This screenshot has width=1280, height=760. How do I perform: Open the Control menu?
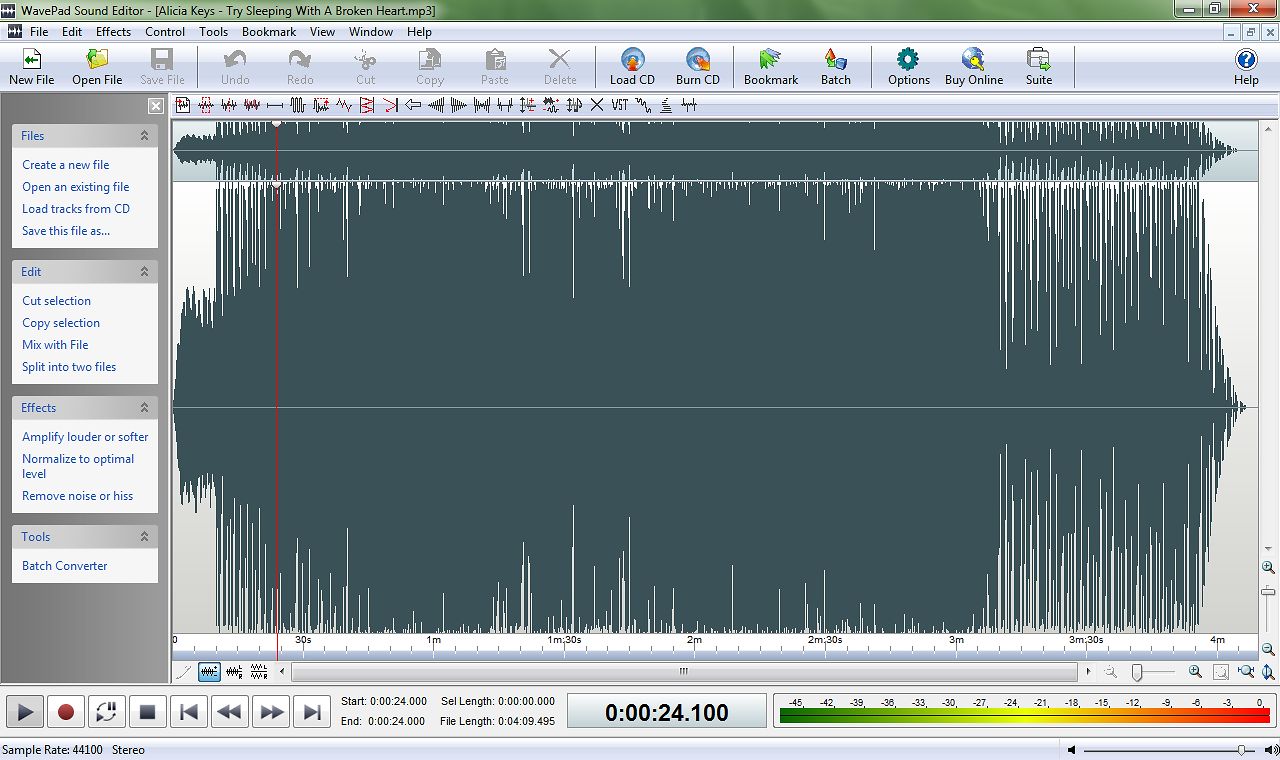pos(164,31)
